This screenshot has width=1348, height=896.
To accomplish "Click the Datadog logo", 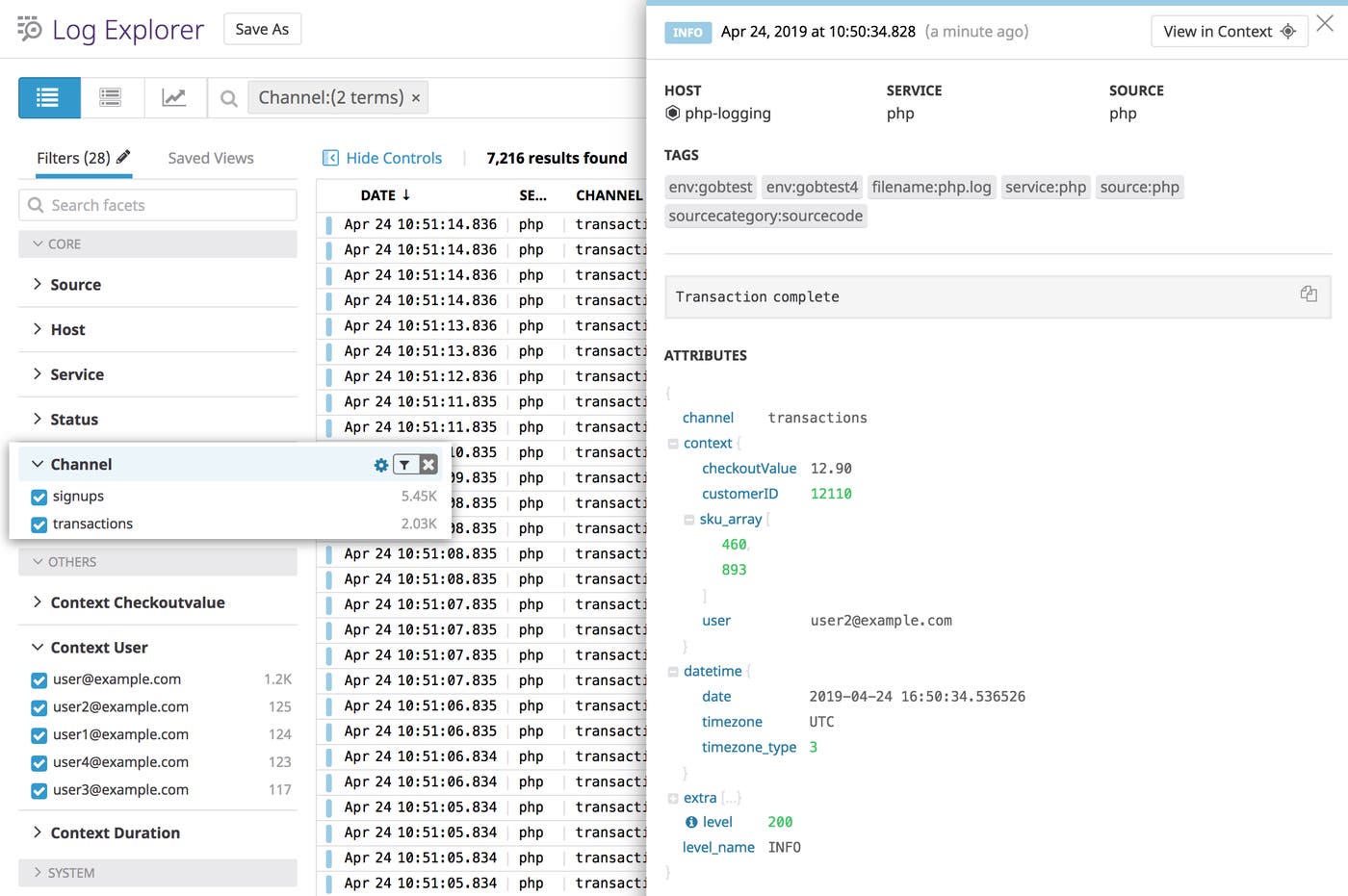I will pos(28,29).
